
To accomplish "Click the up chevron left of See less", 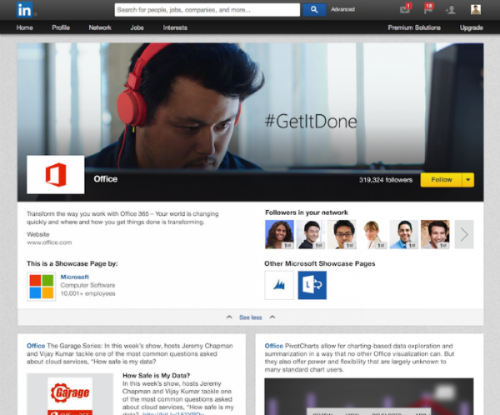I will [229, 317].
